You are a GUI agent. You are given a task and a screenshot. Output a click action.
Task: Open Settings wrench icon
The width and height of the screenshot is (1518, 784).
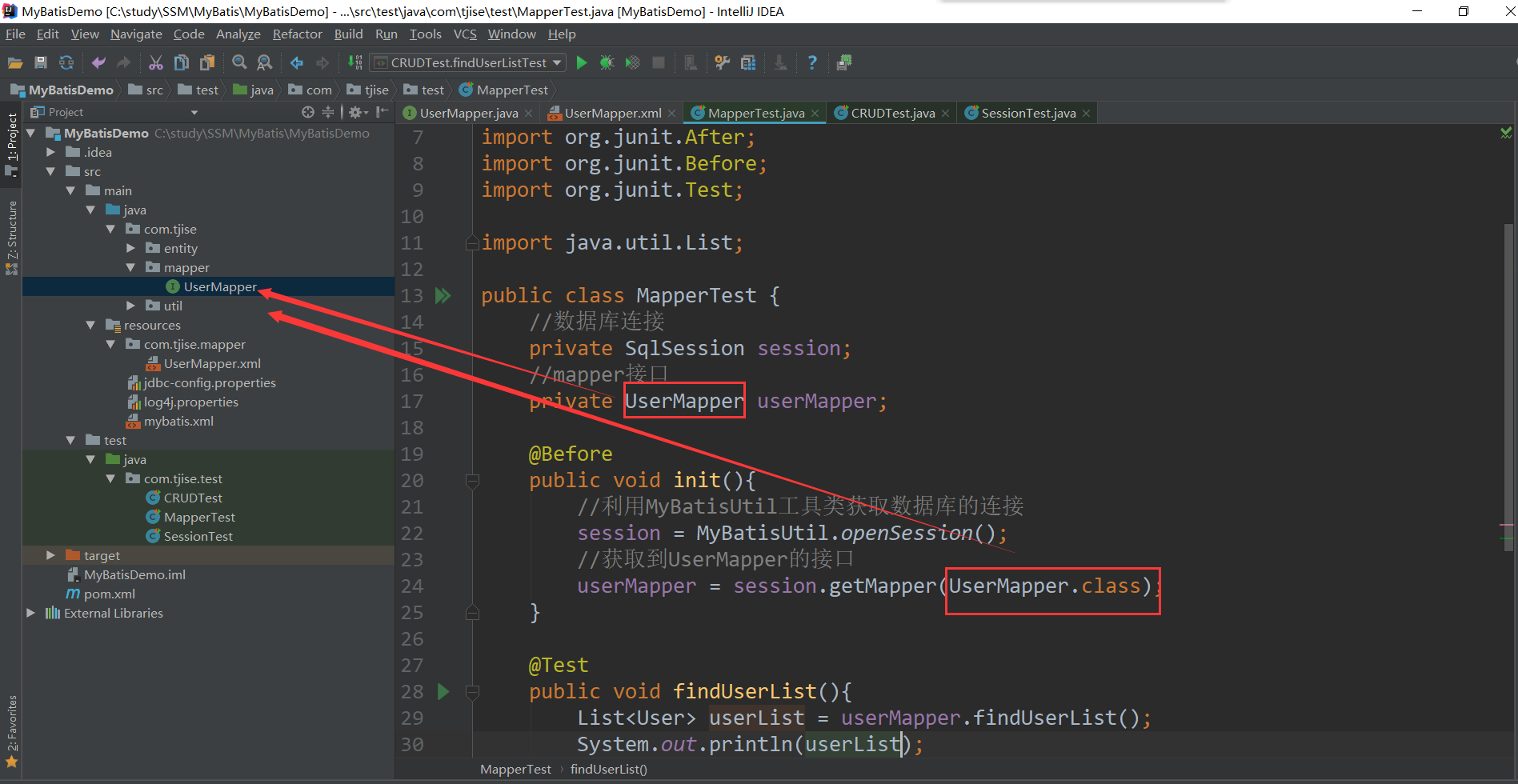(723, 62)
